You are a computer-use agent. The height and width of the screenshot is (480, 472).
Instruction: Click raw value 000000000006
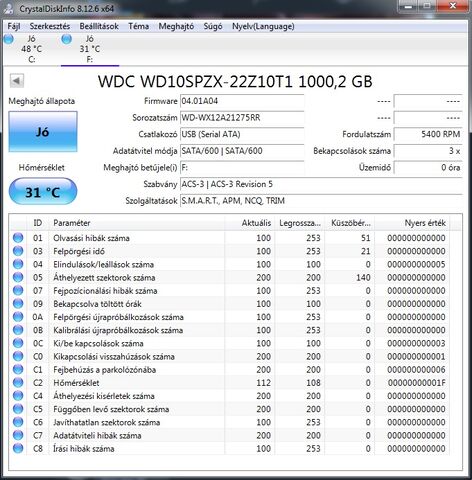tap(416, 370)
